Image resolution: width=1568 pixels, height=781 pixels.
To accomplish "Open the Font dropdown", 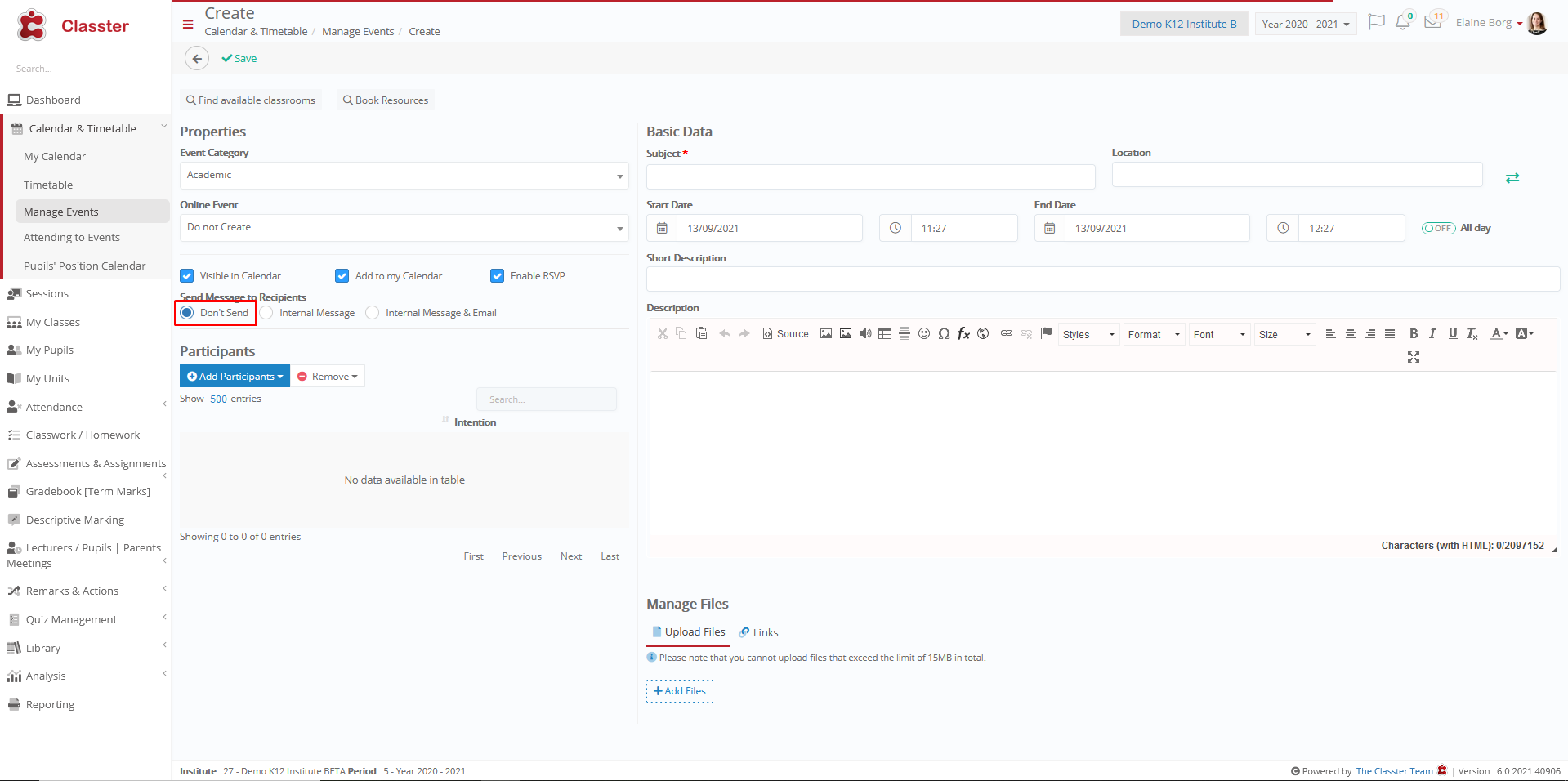I will [1219, 334].
